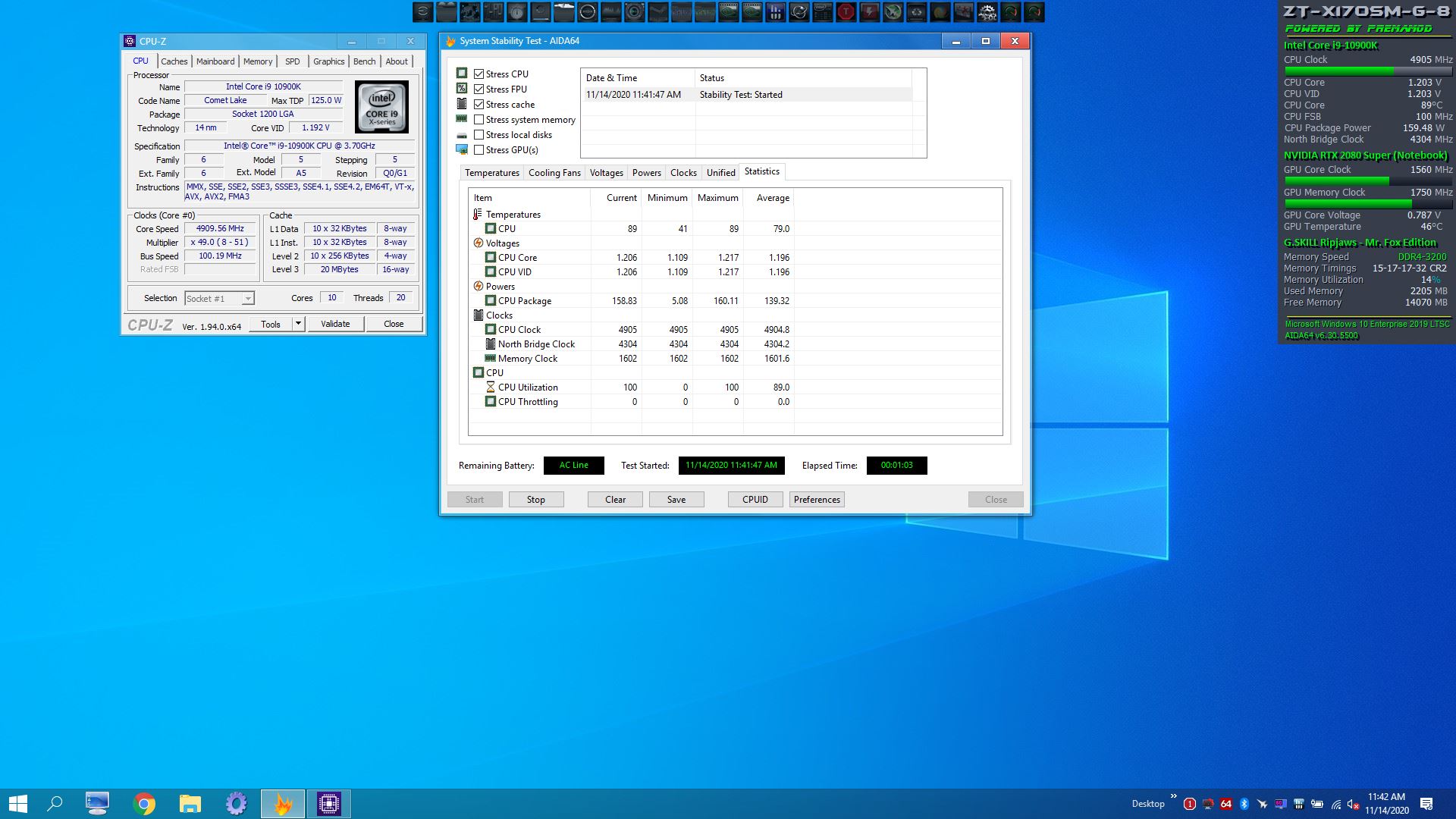This screenshot has width=1456, height=819.
Task: Click the muted speaker volume tray icon
Action: pyautogui.click(x=1354, y=804)
